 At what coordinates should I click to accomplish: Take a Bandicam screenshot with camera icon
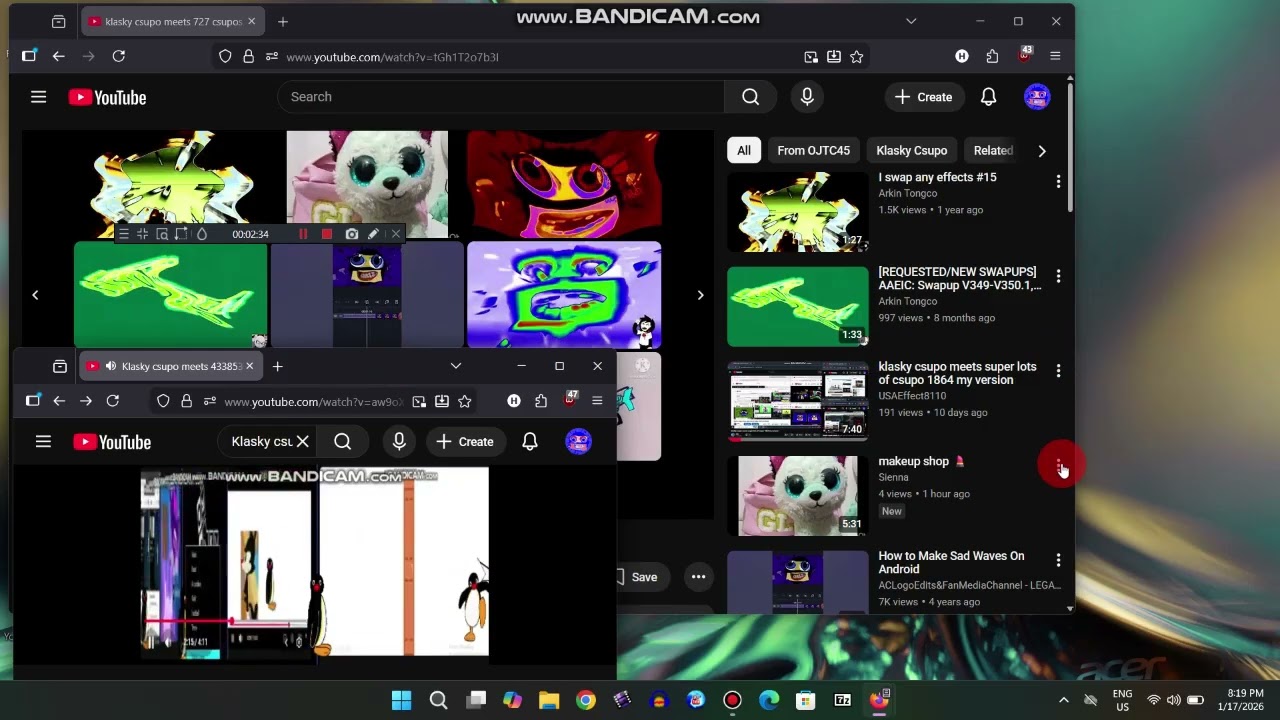352,234
